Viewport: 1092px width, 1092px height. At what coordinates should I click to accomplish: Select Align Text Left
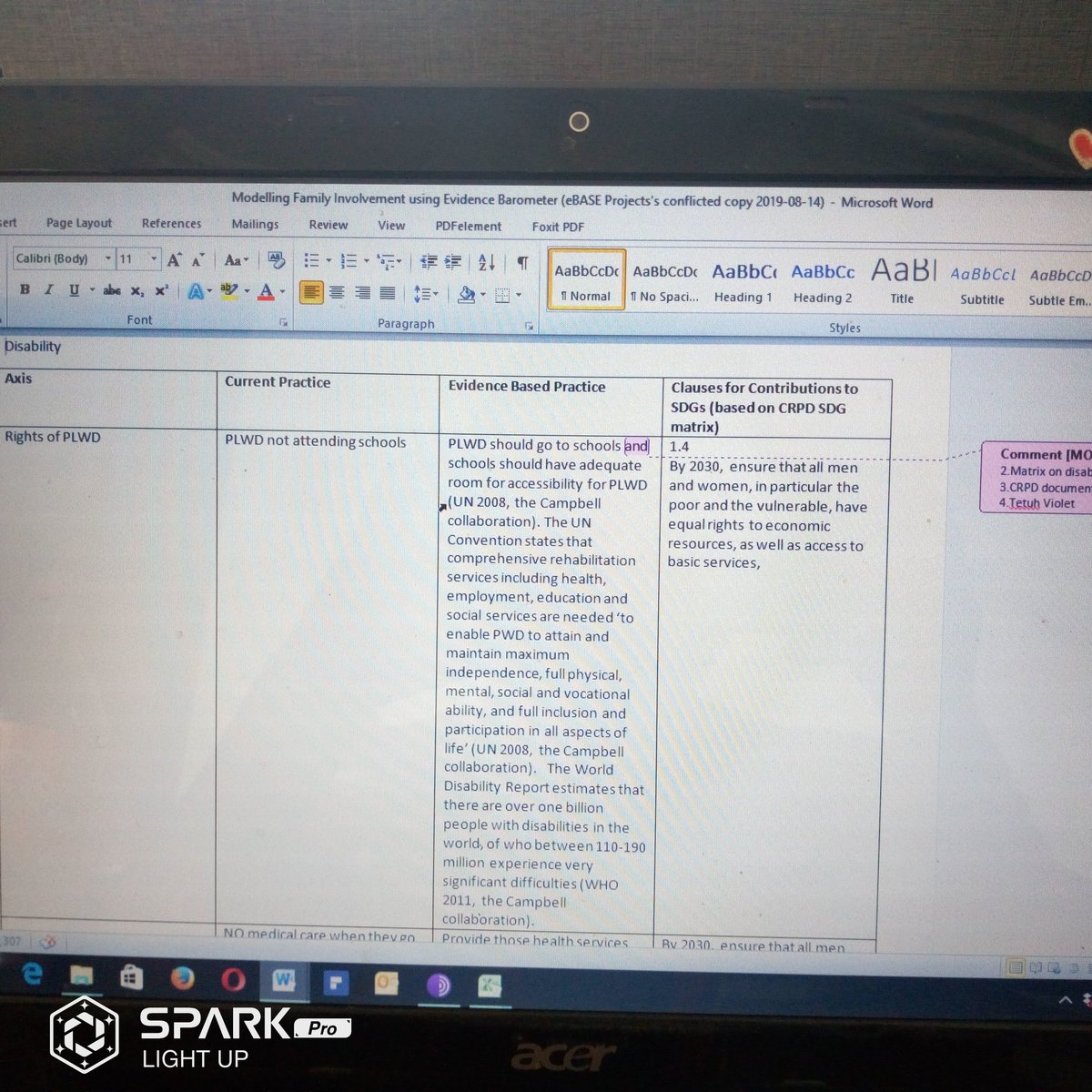coord(311,292)
